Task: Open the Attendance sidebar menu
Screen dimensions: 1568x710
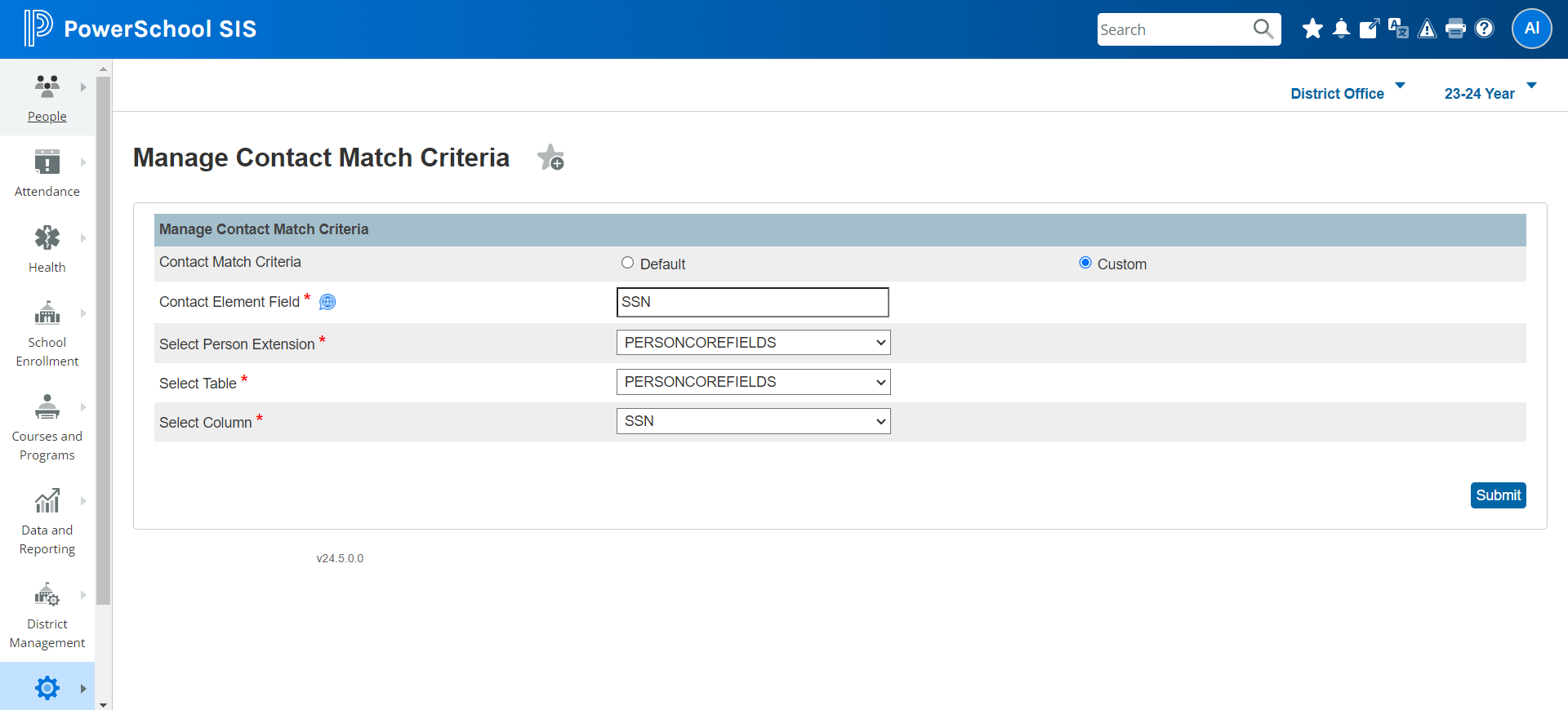Action: (47, 173)
